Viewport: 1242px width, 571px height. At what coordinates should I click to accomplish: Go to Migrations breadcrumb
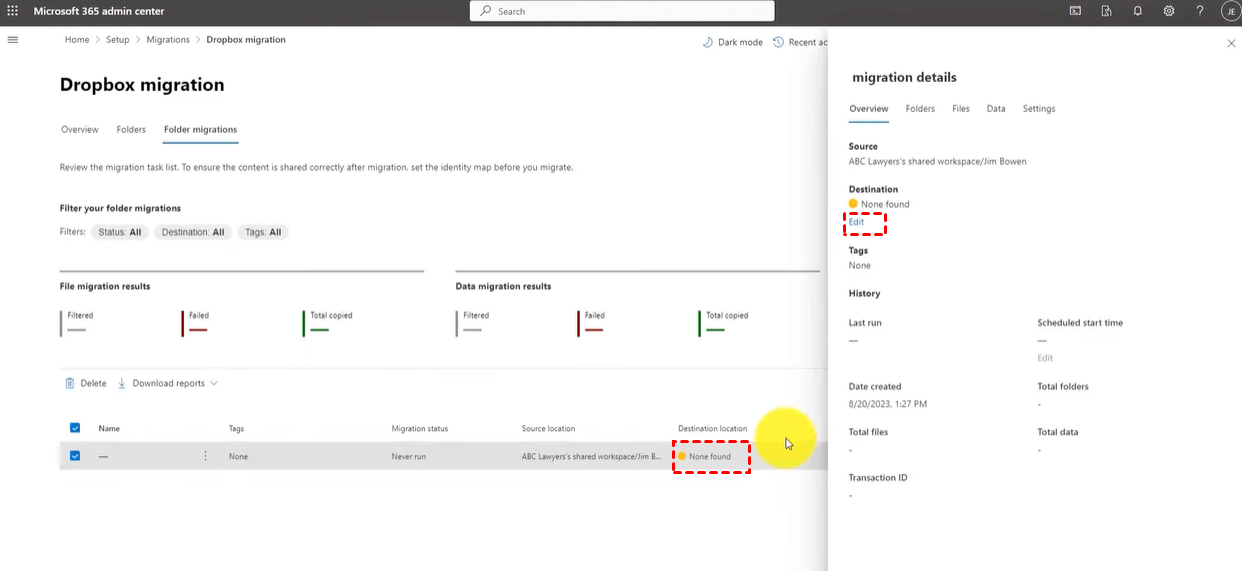[x=168, y=40]
